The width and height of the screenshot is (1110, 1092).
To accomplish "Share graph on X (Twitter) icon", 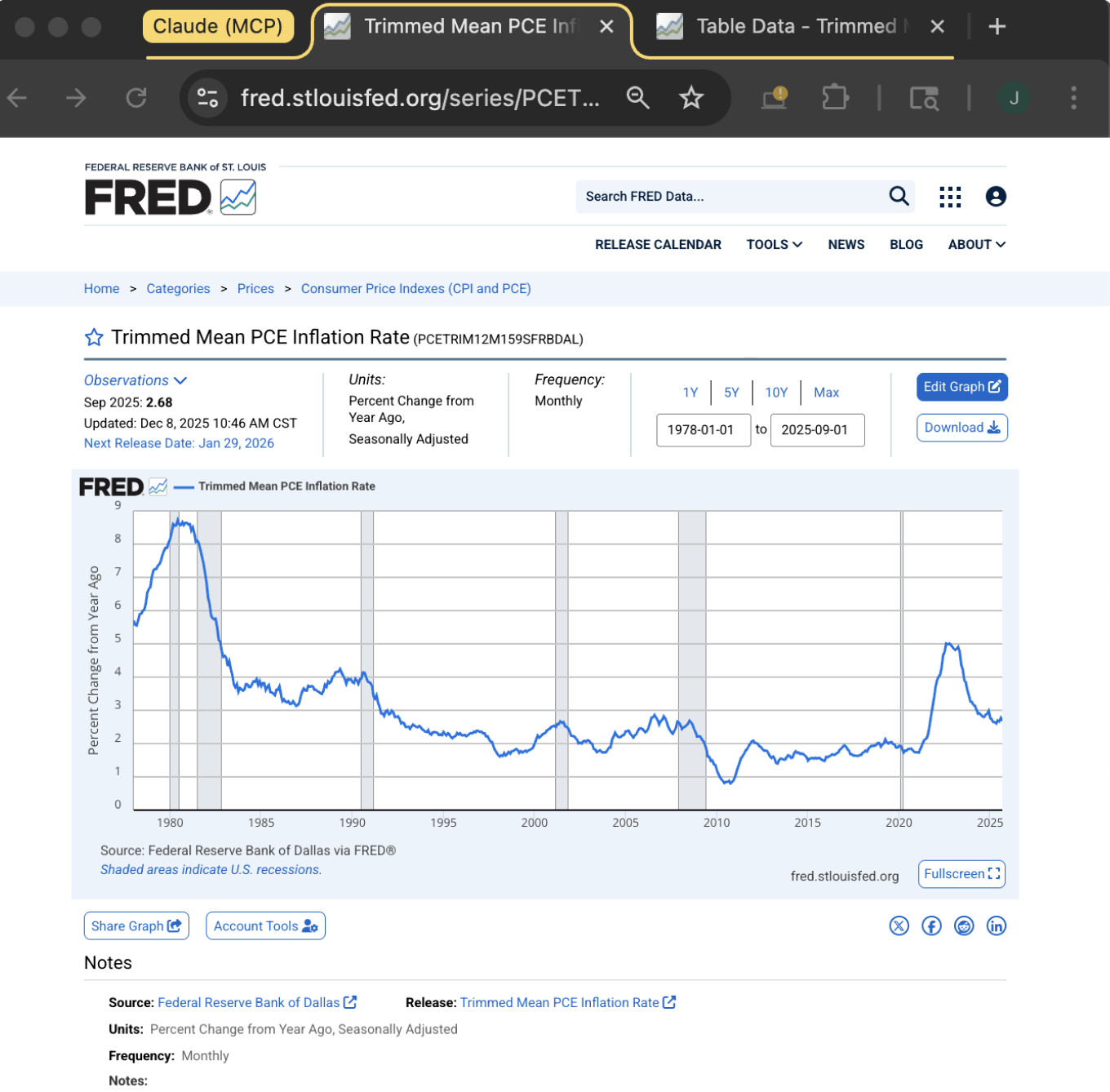I will 899,926.
